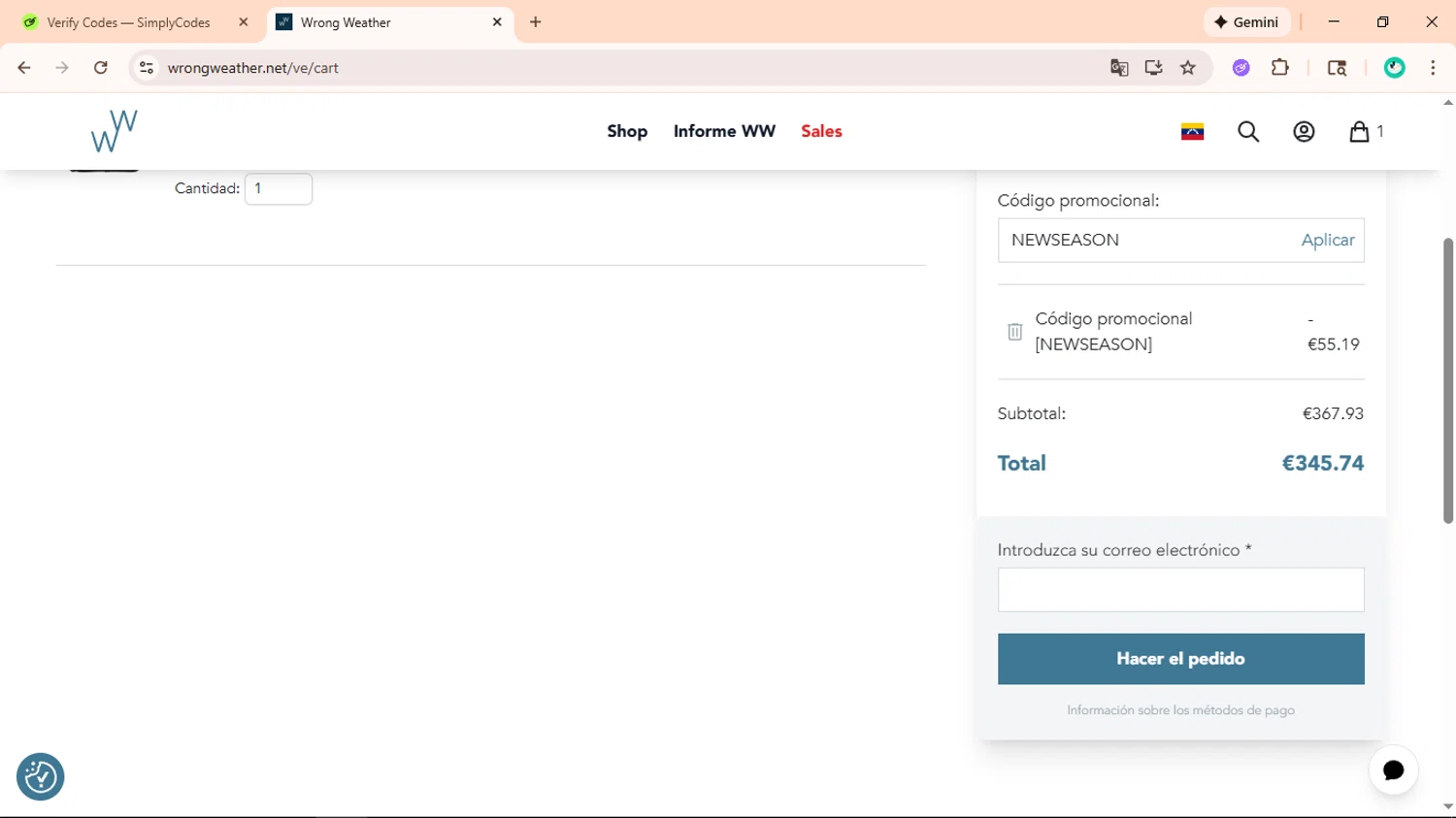Image resolution: width=1456 pixels, height=818 pixels.
Task: Open the green Chrome profile avatar
Action: tap(1395, 68)
